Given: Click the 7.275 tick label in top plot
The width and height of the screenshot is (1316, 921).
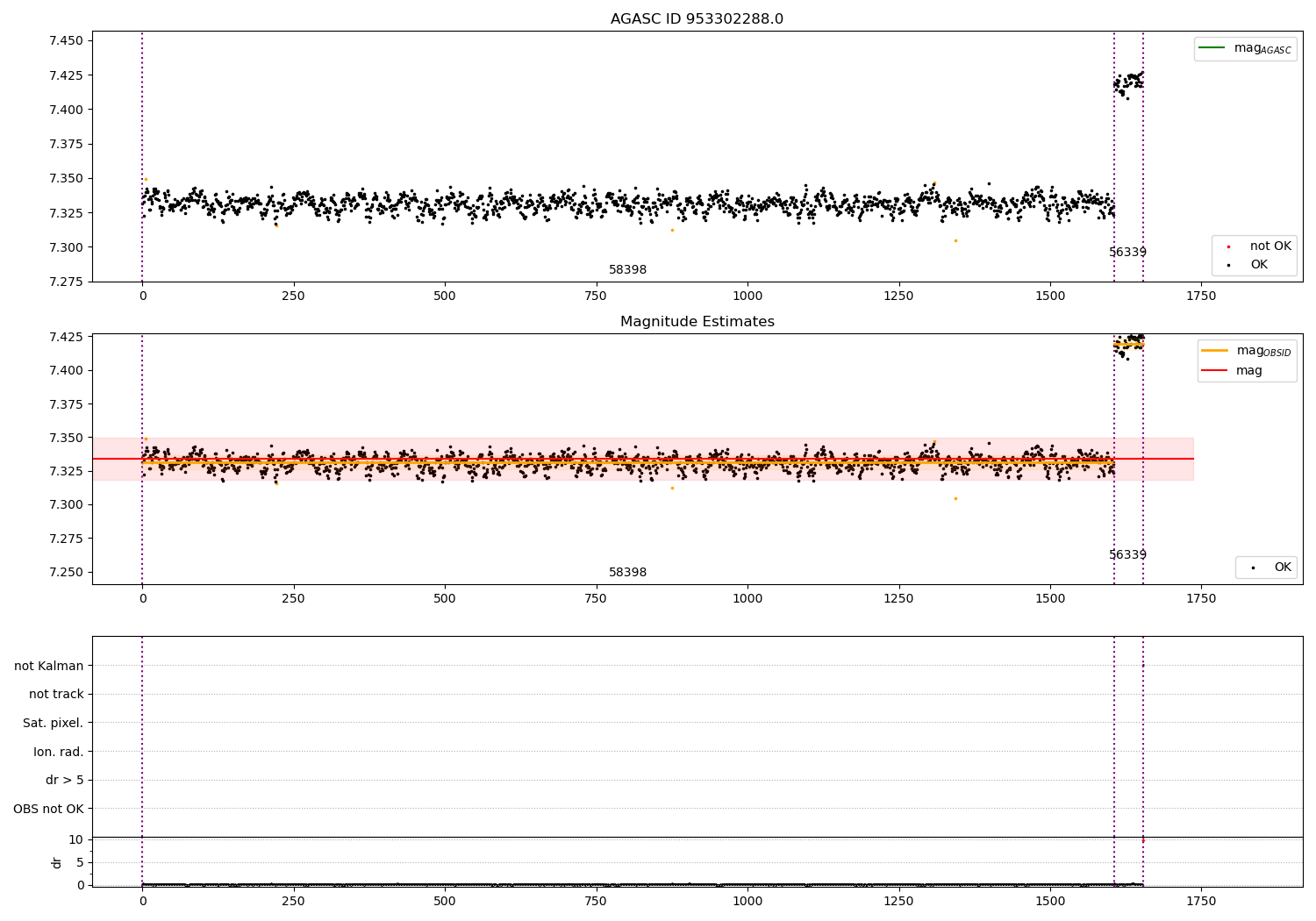Looking at the screenshot, I should pos(66,282).
